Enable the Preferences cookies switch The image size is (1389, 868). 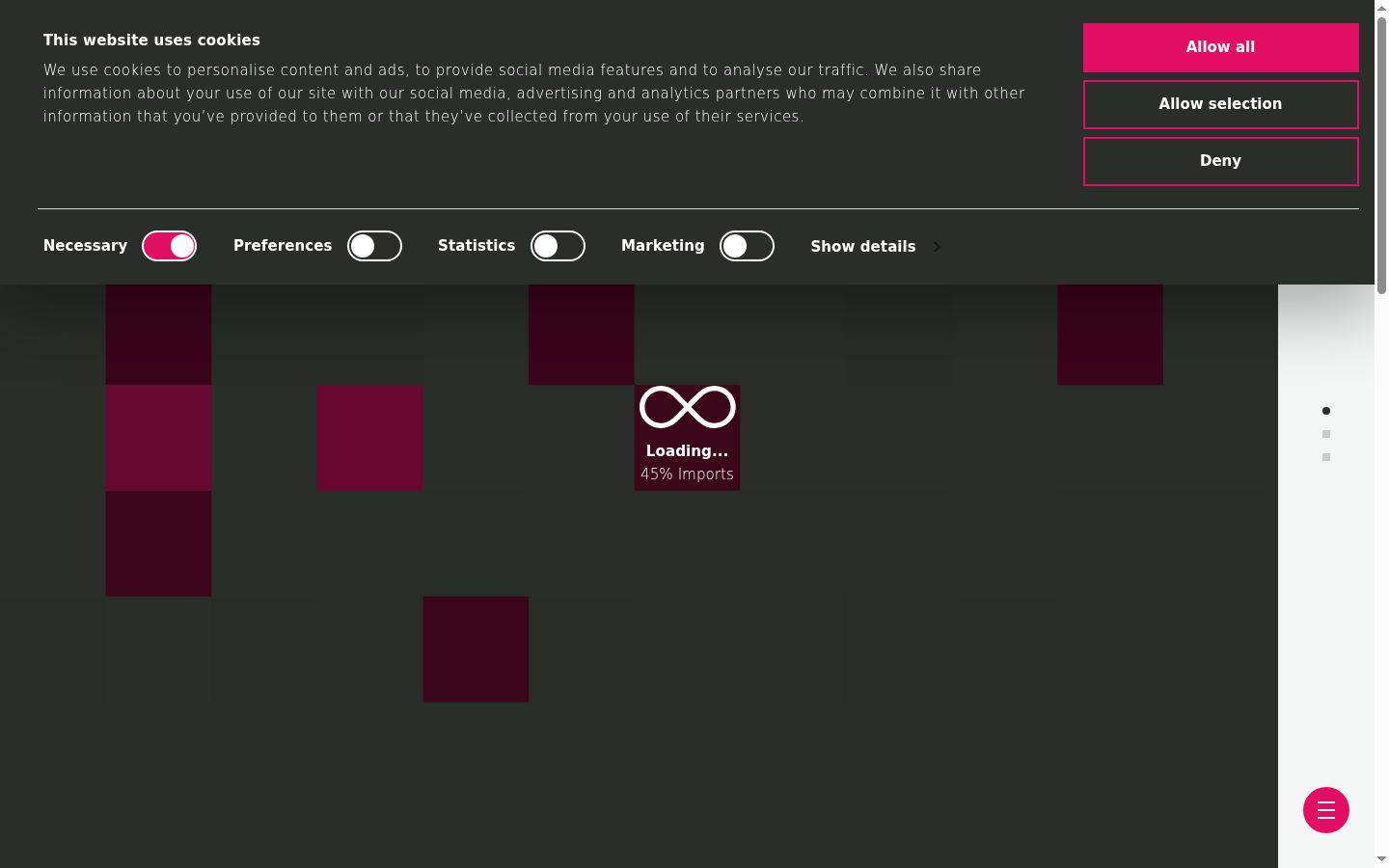tap(374, 246)
